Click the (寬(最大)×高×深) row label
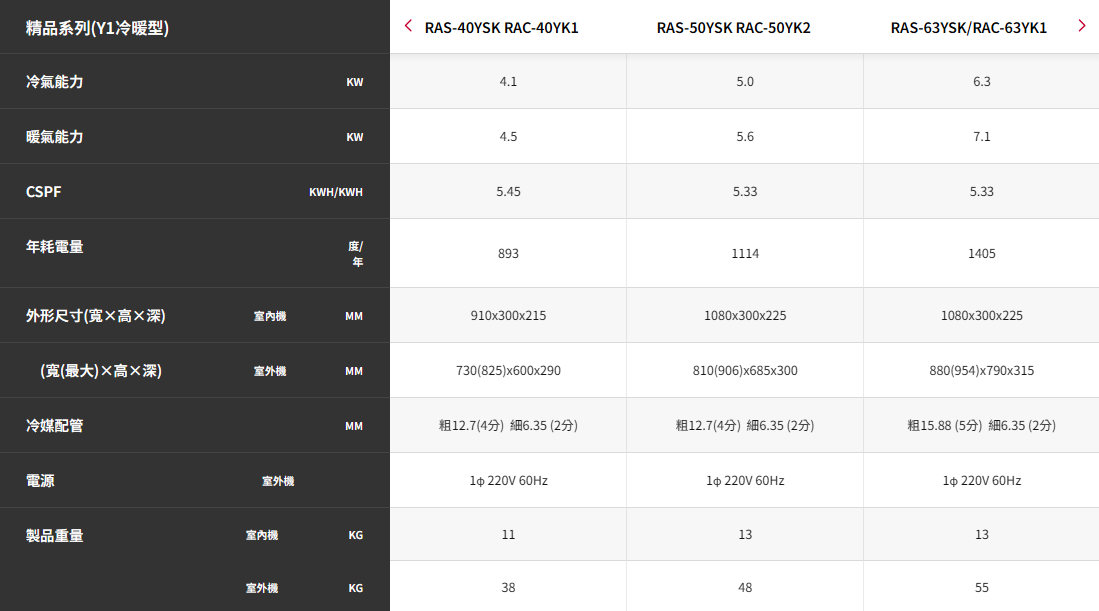Screen dimensions: 1099x611 (101, 371)
